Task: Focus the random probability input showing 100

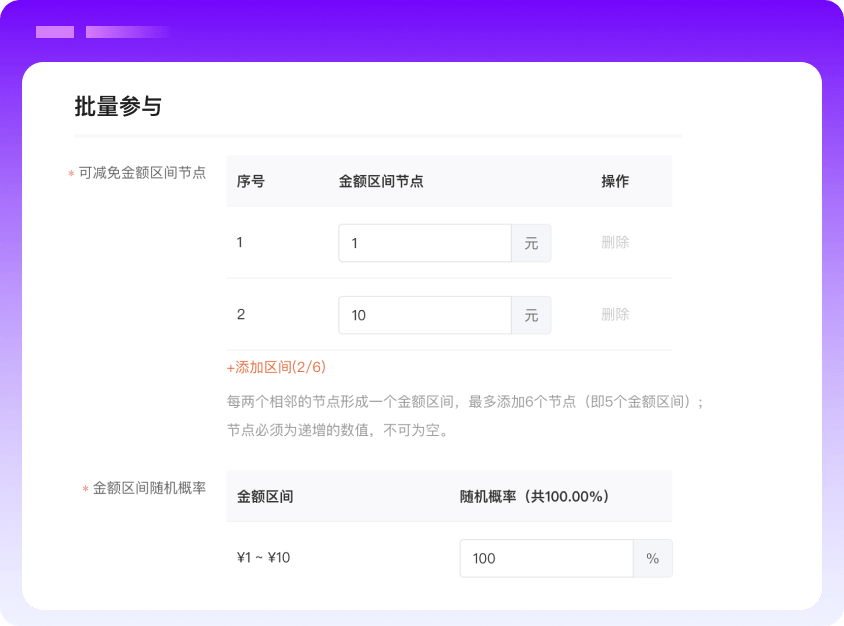Action: (546, 559)
